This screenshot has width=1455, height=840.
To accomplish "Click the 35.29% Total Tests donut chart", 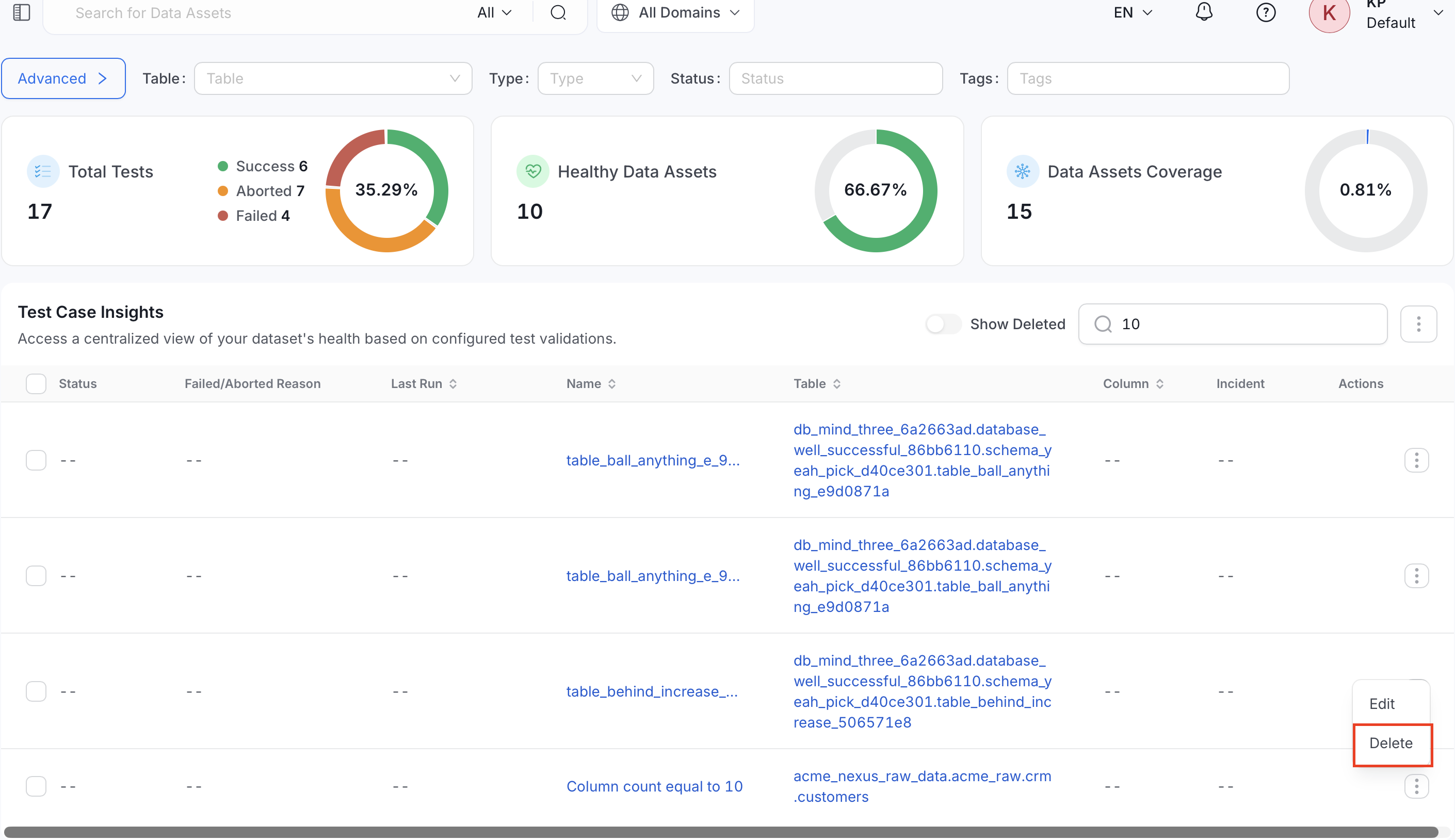I will tap(386, 190).
